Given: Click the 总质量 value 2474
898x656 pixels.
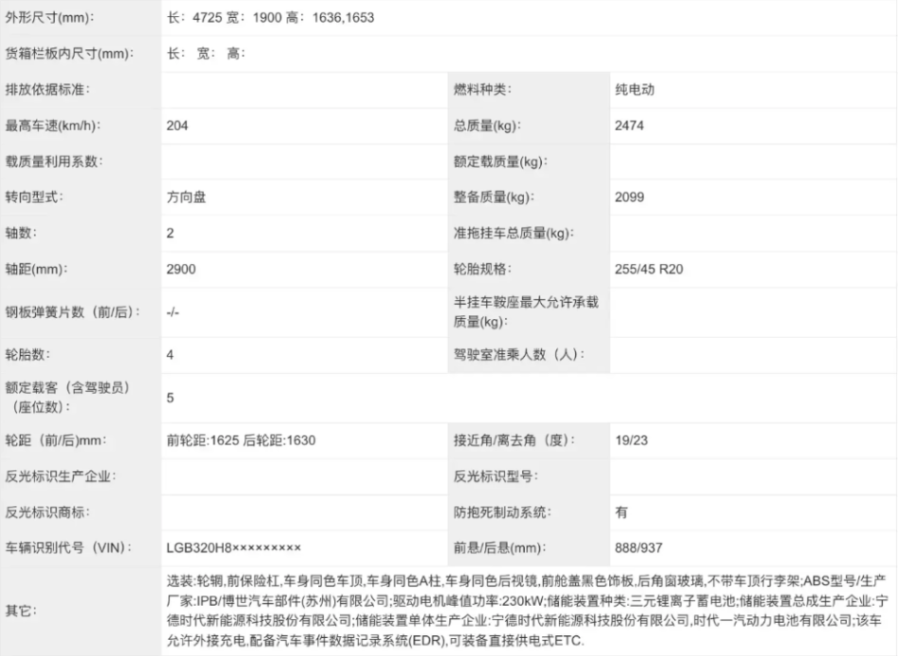Looking at the screenshot, I should tap(629, 126).
